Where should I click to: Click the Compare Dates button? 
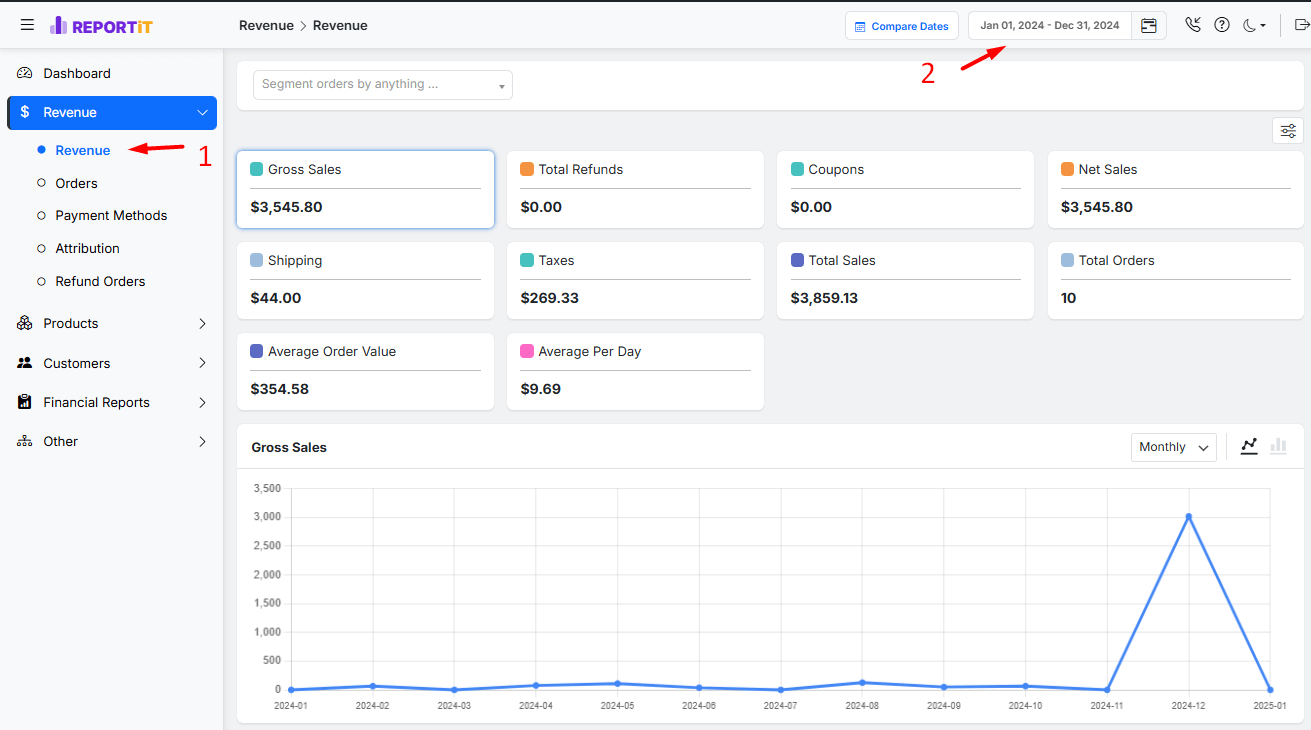[x=901, y=26]
